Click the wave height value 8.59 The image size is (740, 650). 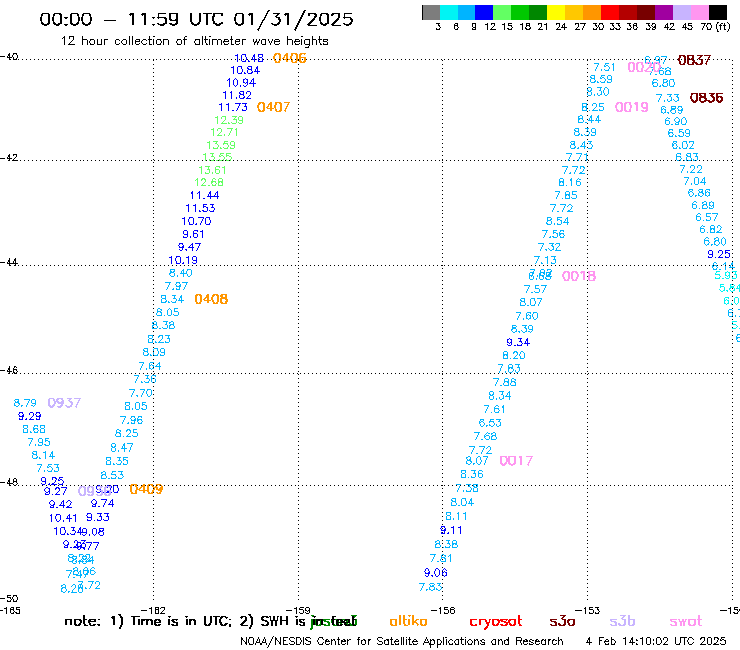pos(601,79)
